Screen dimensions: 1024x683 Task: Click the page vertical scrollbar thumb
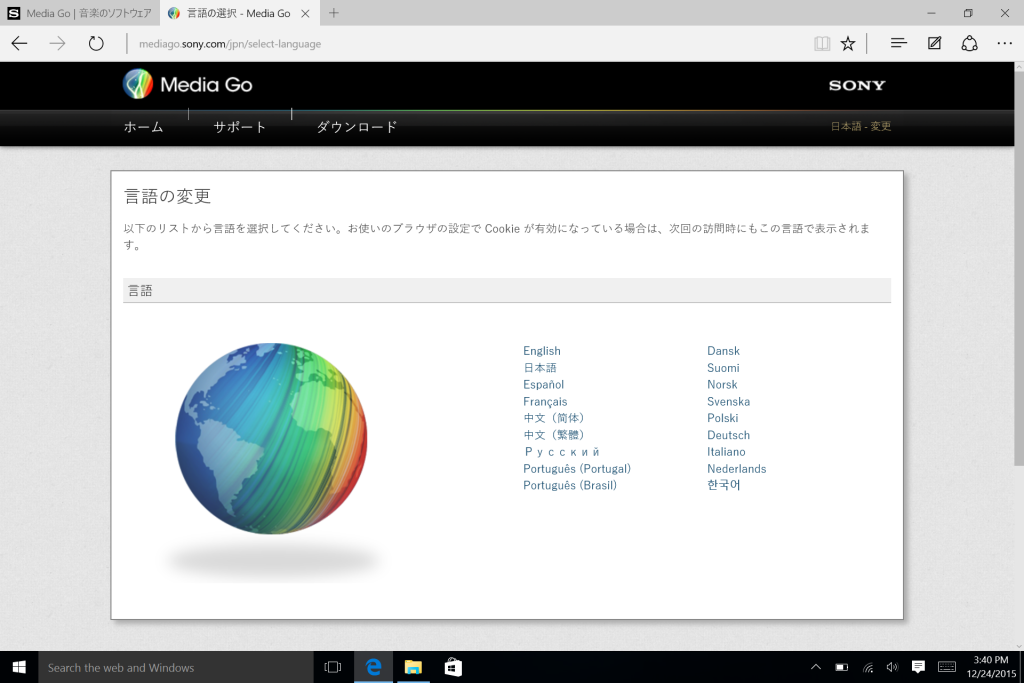coord(1019,268)
